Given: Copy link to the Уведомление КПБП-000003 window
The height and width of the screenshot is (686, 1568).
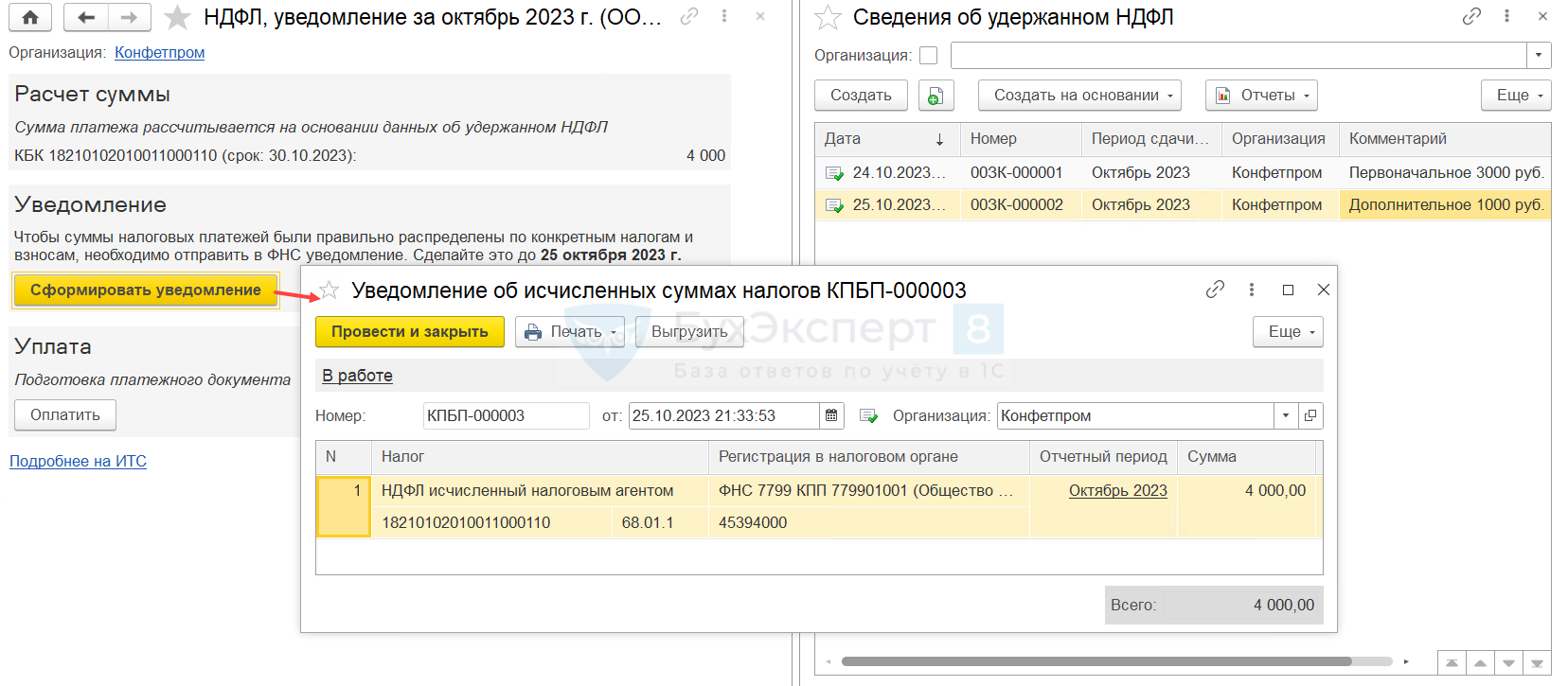Looking at the screenshot, I should (1215, 290).
